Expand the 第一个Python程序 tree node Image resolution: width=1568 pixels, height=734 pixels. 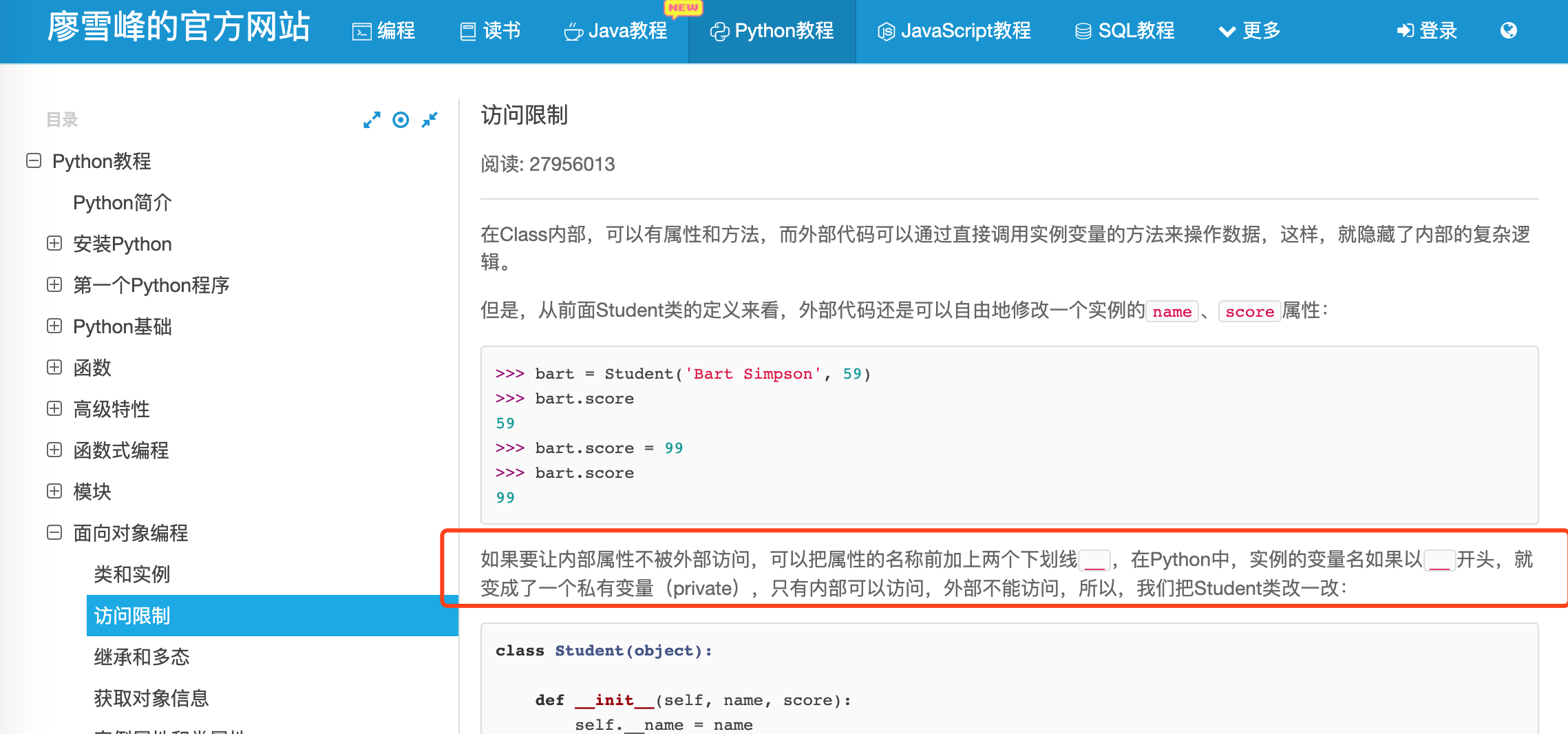click(54, 284)
